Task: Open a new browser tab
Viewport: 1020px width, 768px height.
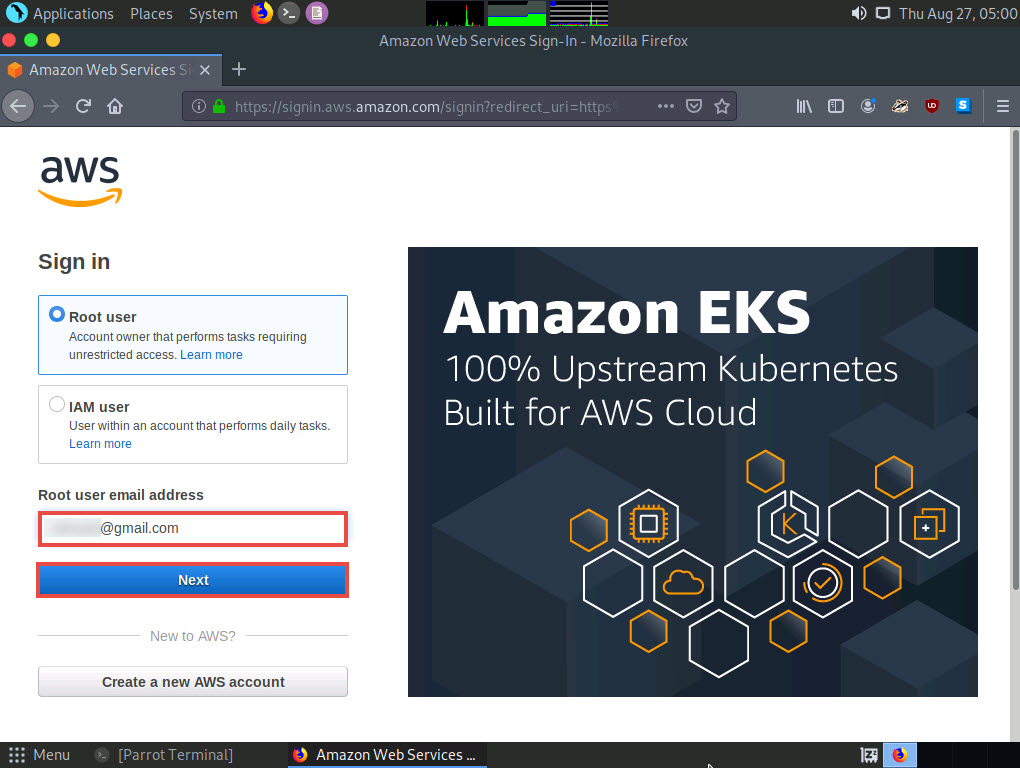Action: 238,69
